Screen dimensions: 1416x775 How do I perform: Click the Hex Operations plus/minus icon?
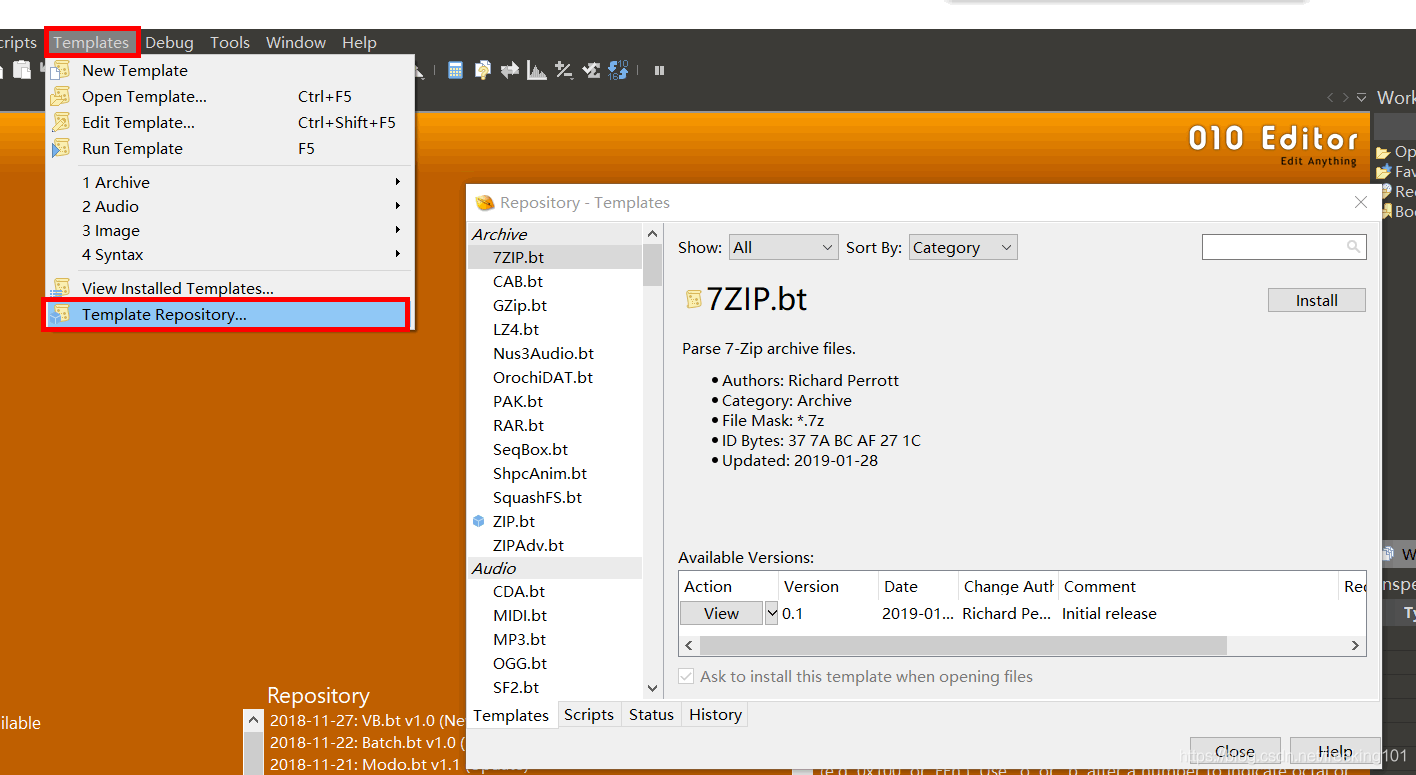(564, 70)
